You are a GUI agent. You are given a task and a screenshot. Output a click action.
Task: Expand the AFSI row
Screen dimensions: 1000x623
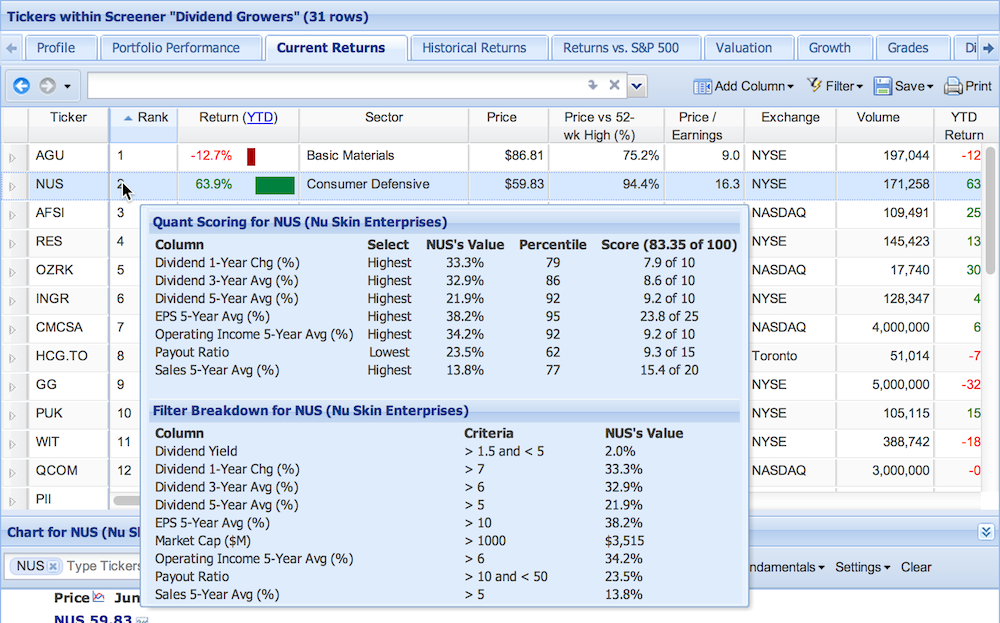click(12, 214)
